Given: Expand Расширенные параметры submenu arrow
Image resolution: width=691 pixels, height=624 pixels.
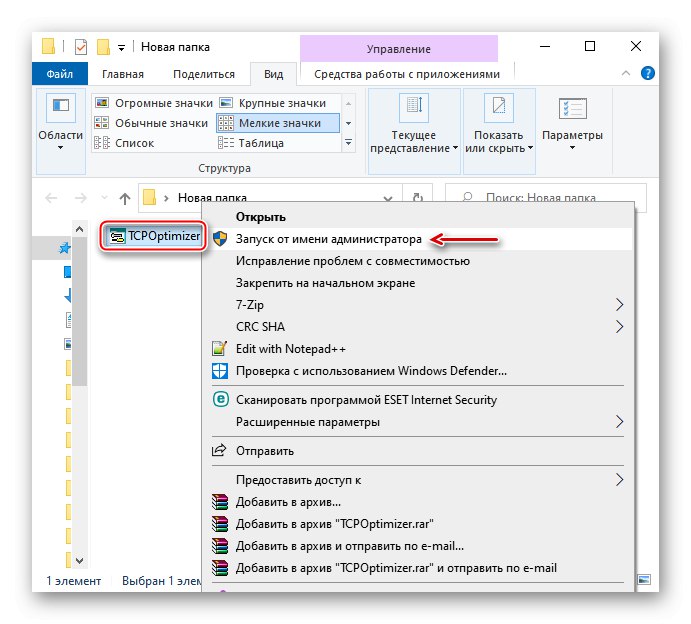Looking at the screenshot, I should (x=619, y=422).
